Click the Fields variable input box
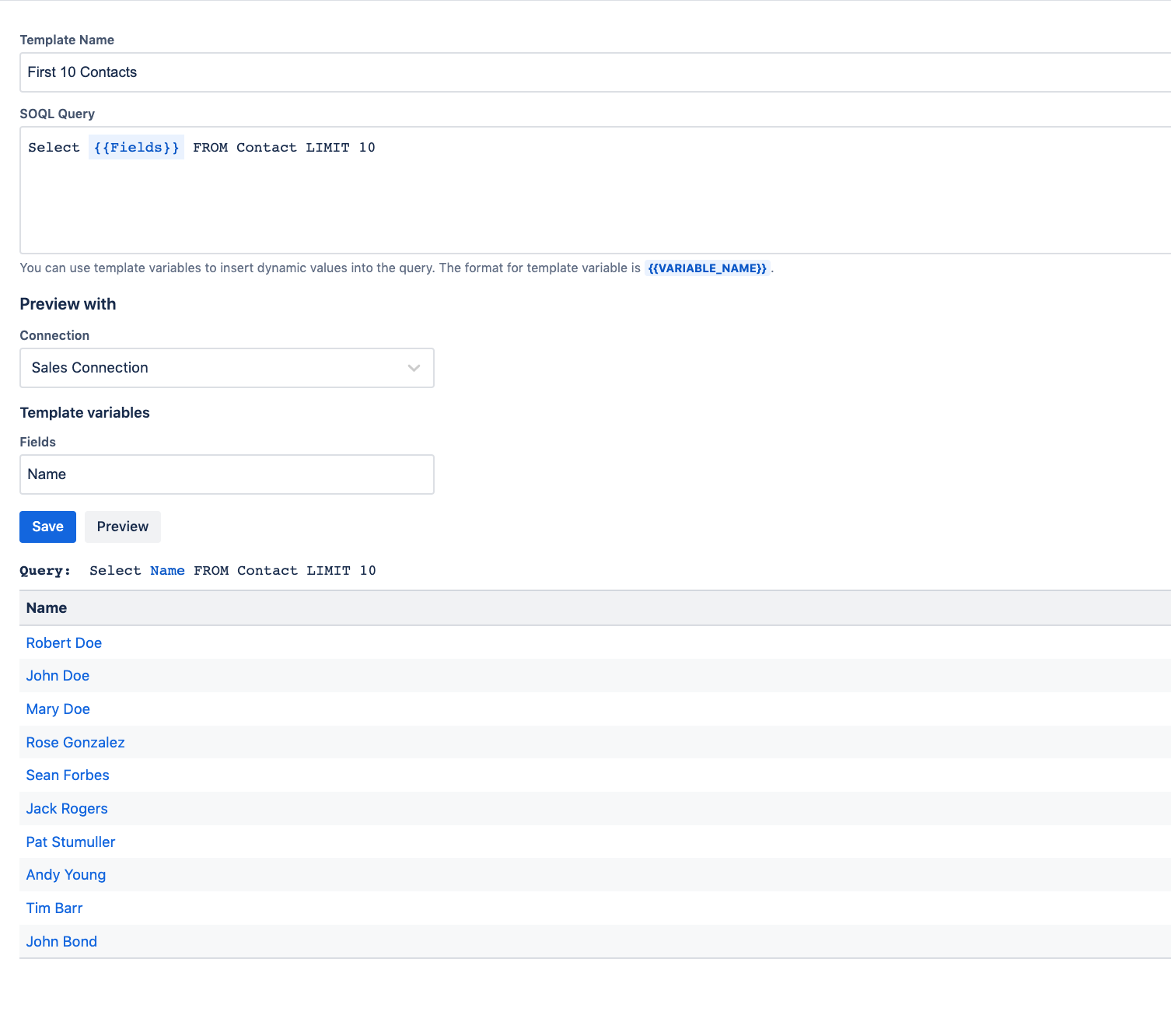 pos(226,474)
